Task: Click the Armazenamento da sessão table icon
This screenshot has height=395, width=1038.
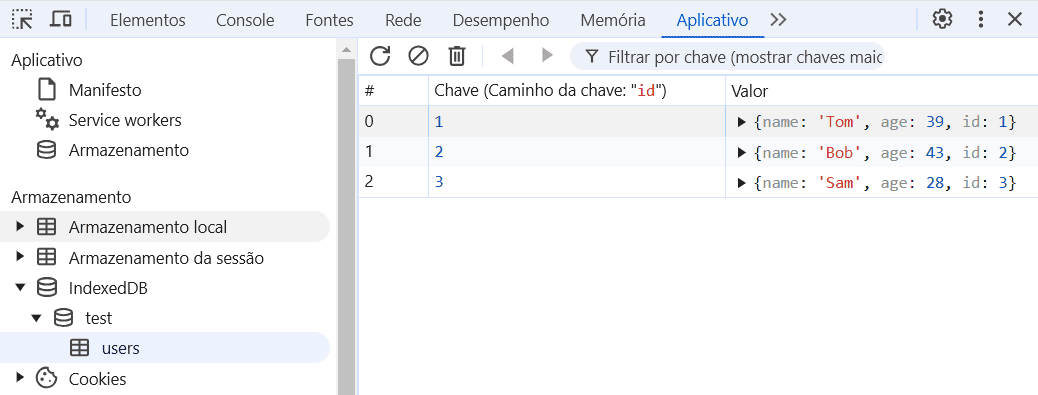Action: click(46, 257)
